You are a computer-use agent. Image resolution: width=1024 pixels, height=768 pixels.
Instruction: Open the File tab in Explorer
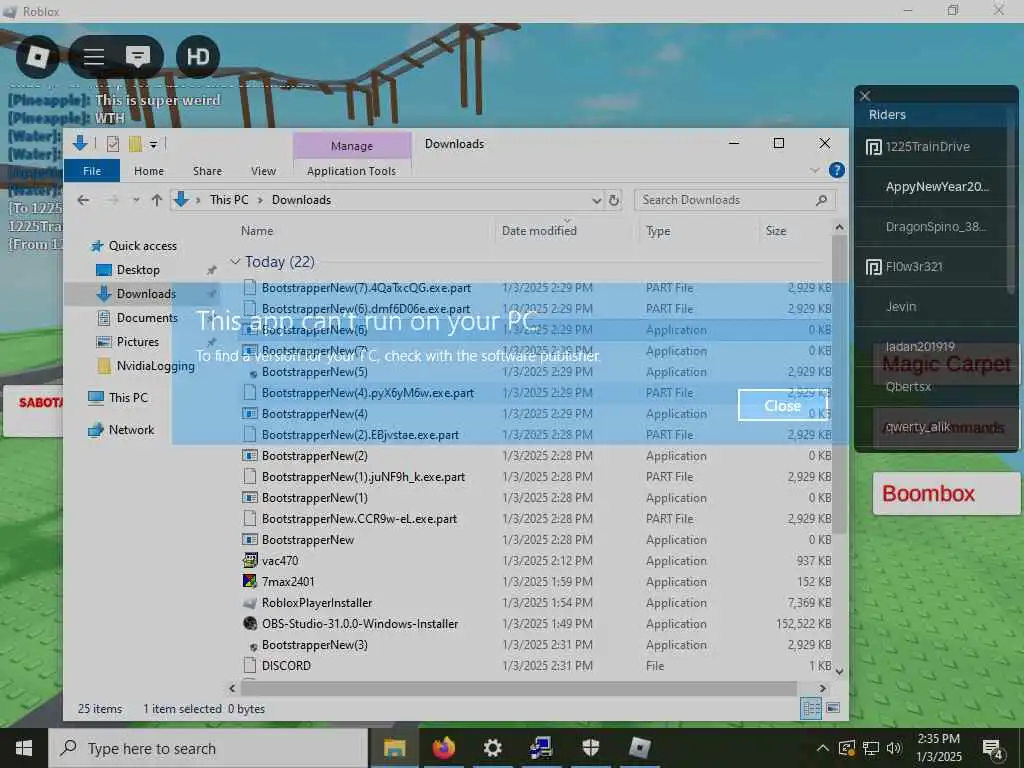[92, 171]
